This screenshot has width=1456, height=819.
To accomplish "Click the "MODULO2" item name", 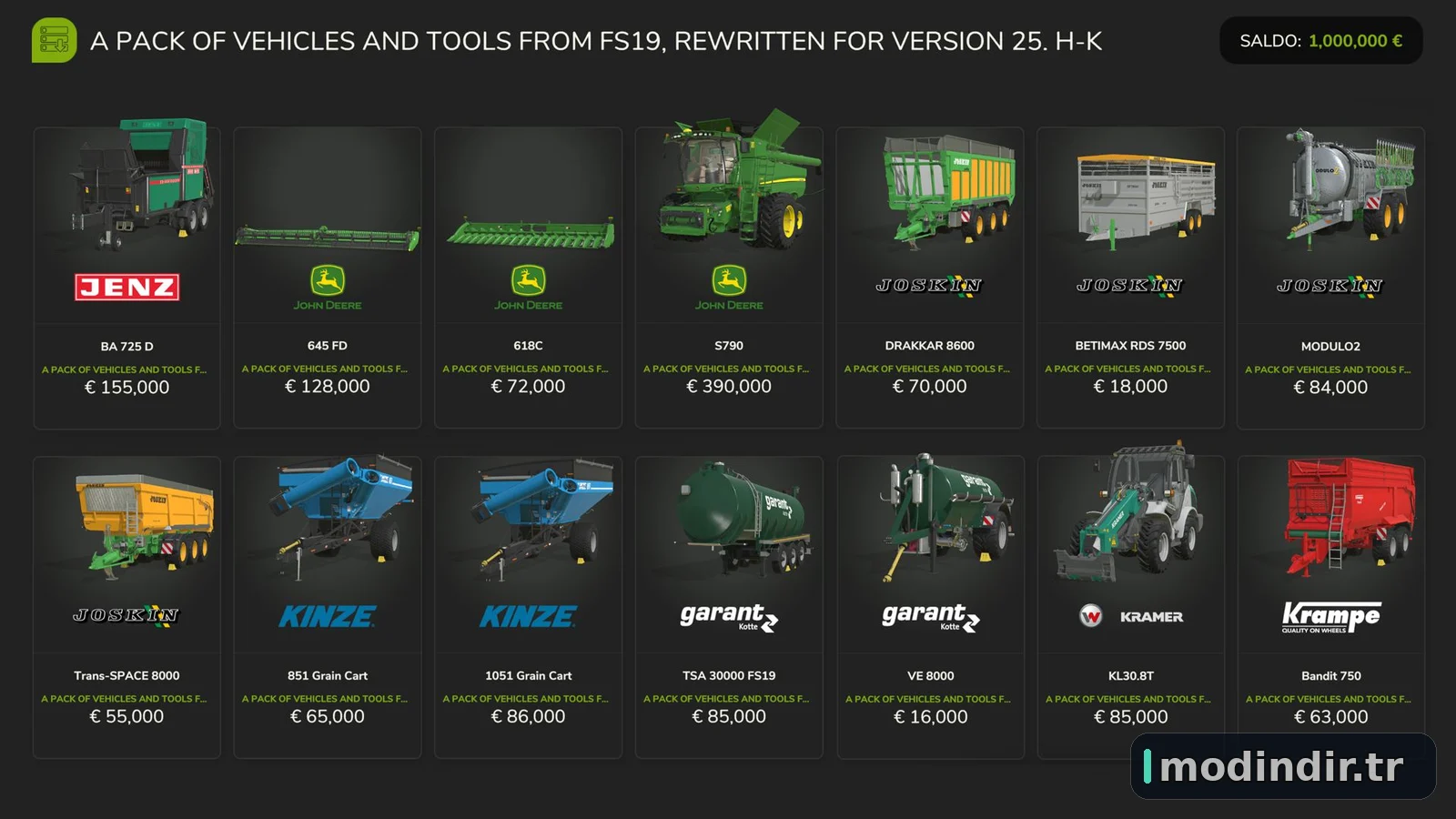I will (x=1330, y=347).
